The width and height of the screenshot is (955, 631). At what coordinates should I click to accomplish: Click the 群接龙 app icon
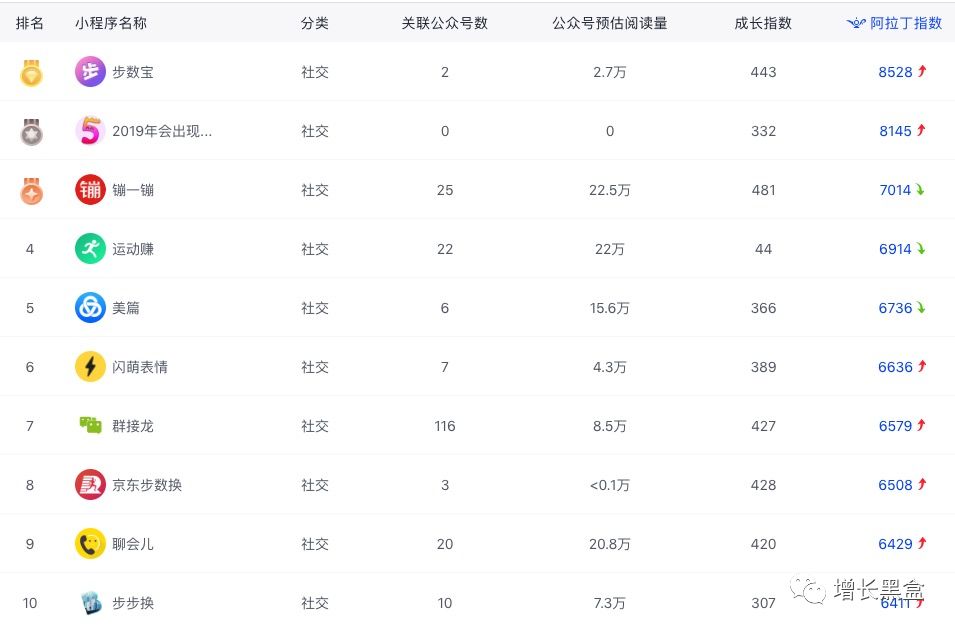tap(90, 425)
